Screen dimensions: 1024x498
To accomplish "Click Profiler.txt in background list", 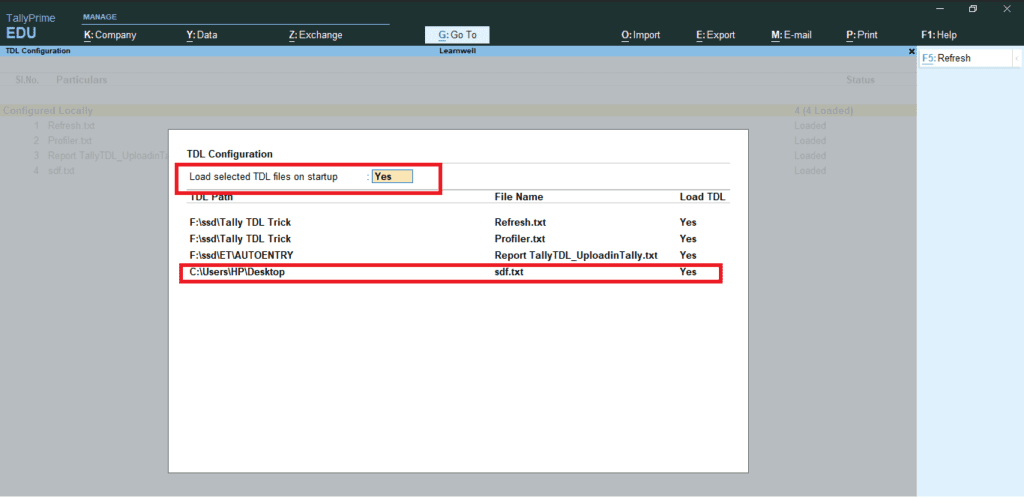I will (x=69, y=140).
